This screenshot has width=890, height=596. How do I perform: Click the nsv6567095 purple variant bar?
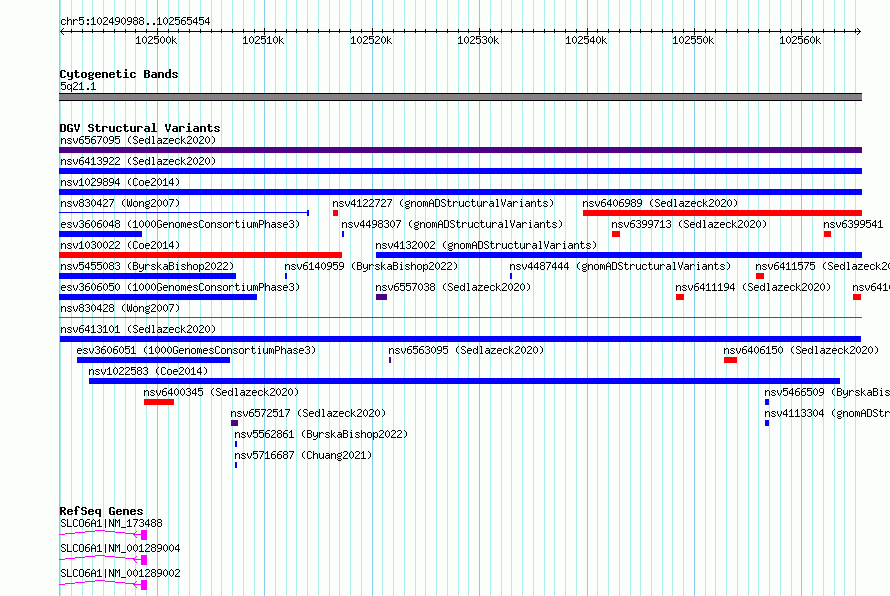[460, 150]
